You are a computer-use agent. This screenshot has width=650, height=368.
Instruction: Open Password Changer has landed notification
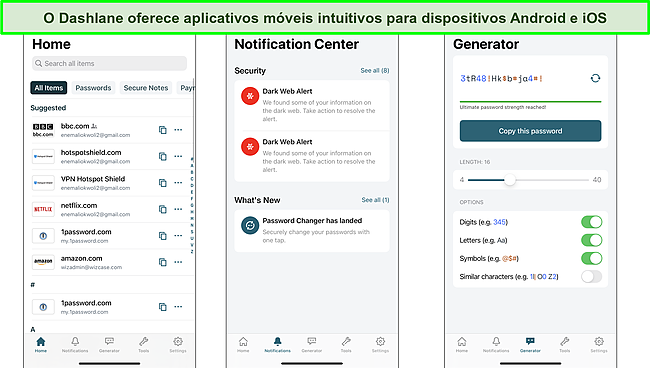point(312,231)
